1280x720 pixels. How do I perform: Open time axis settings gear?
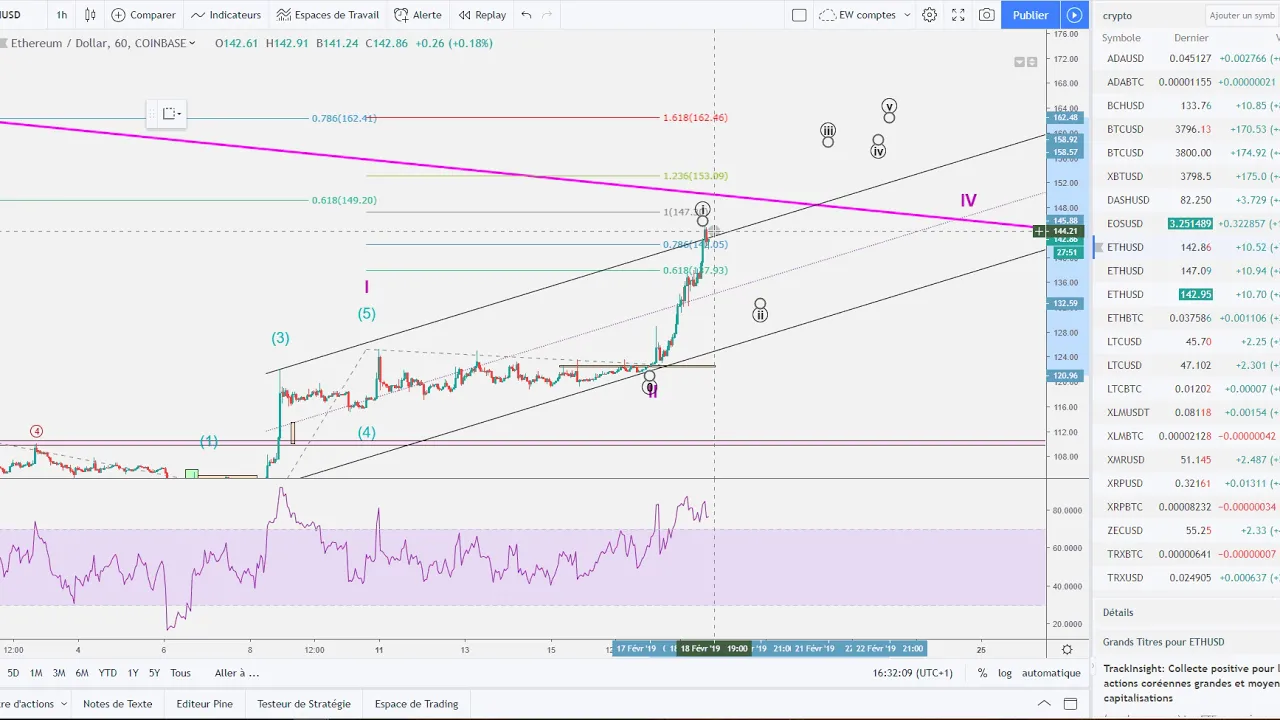tap(1068, 649)
